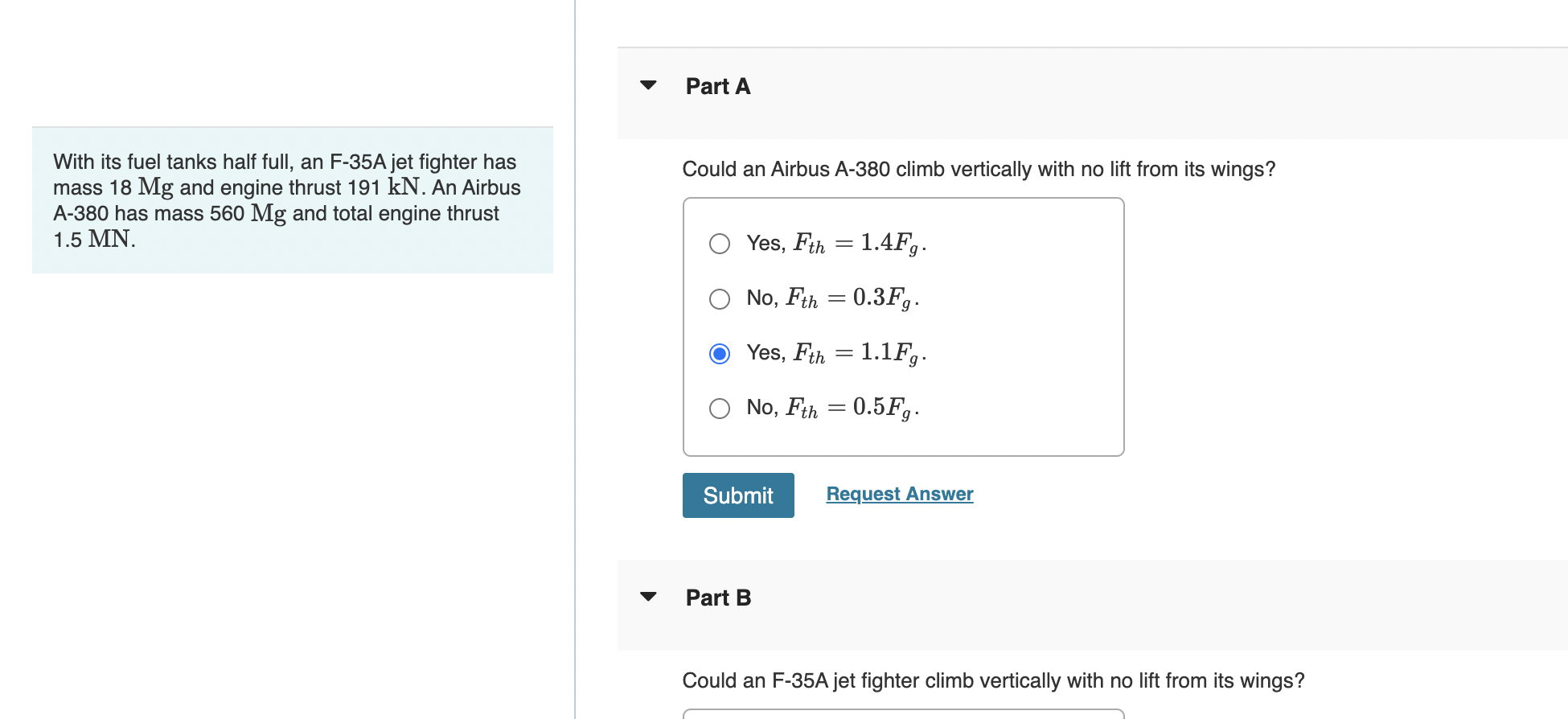
Task: Collapse the Part B section triangle
Action: tap(648, 597)
